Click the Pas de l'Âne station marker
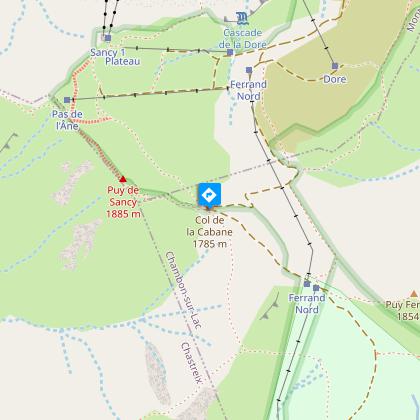Image resolution: width=420 pixels, height=420 pixels. point(67,100)
